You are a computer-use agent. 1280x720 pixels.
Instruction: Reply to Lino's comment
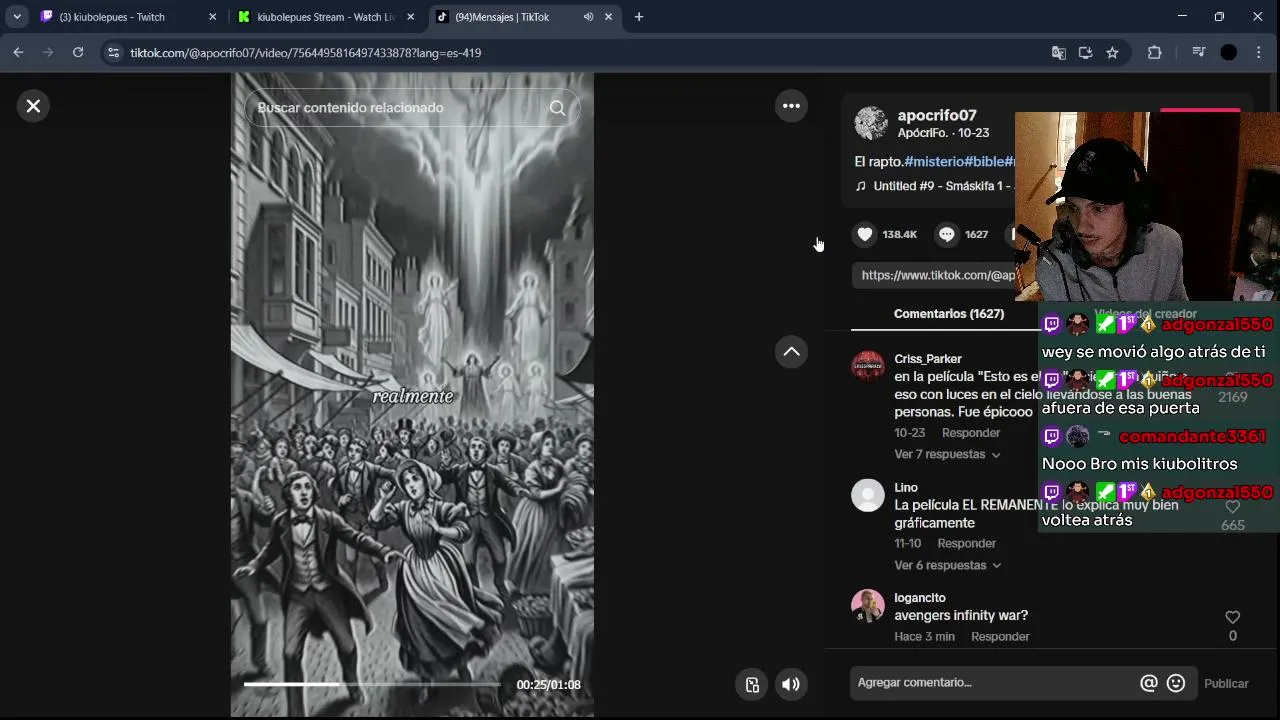click(x=967, y=543)
